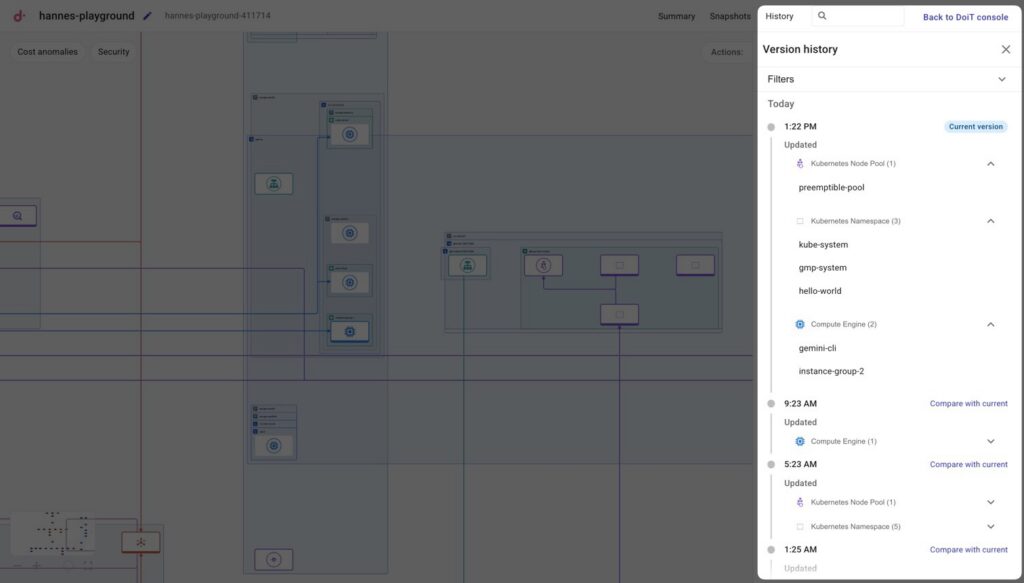This screenshot has width=1024, height=583.
Task: Click Compute Engine icon under 9:23 AM
Action: (800, 441)
